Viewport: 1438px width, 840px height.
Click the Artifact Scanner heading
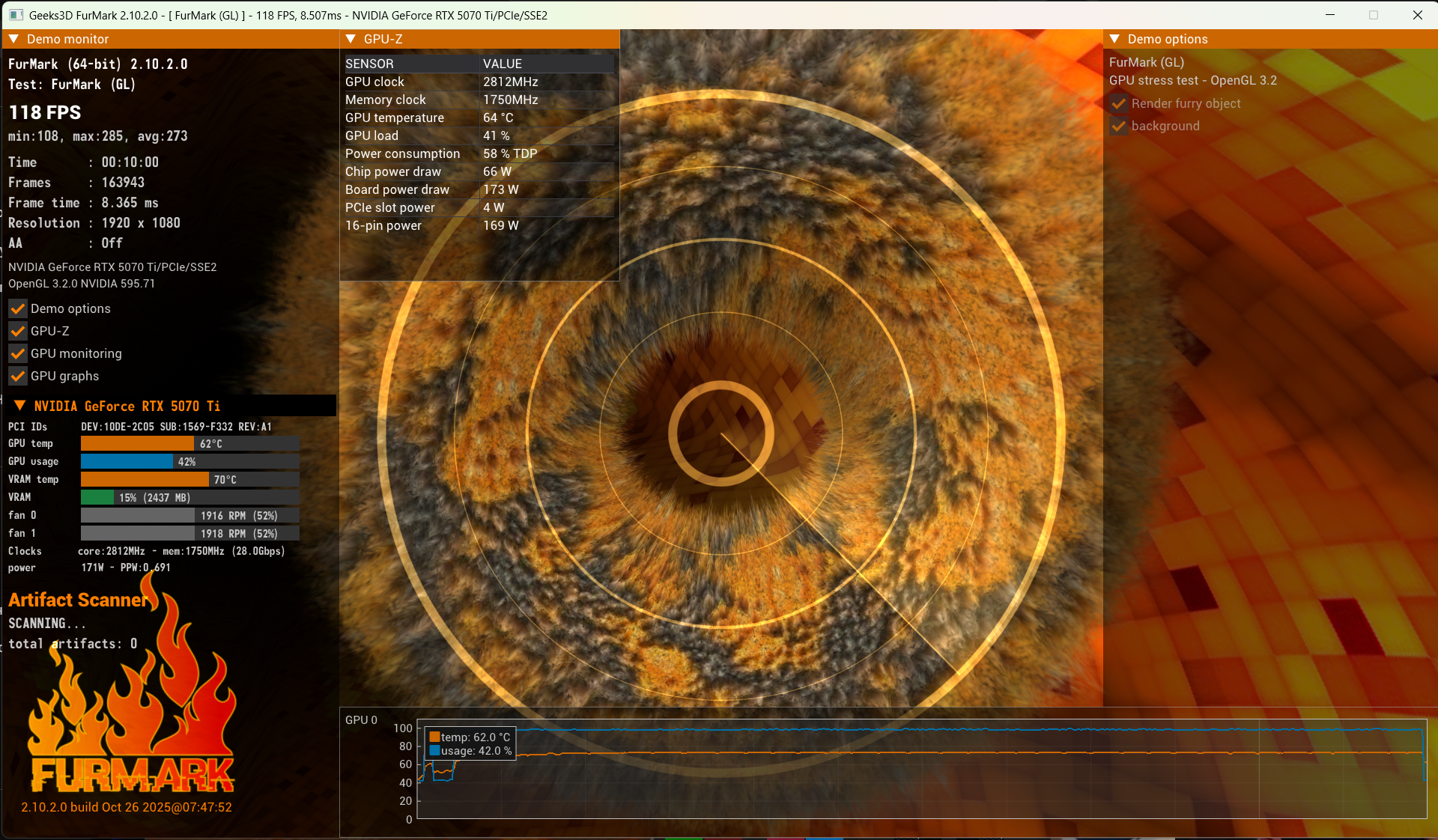pyautogui.click(x=78, y=600)
